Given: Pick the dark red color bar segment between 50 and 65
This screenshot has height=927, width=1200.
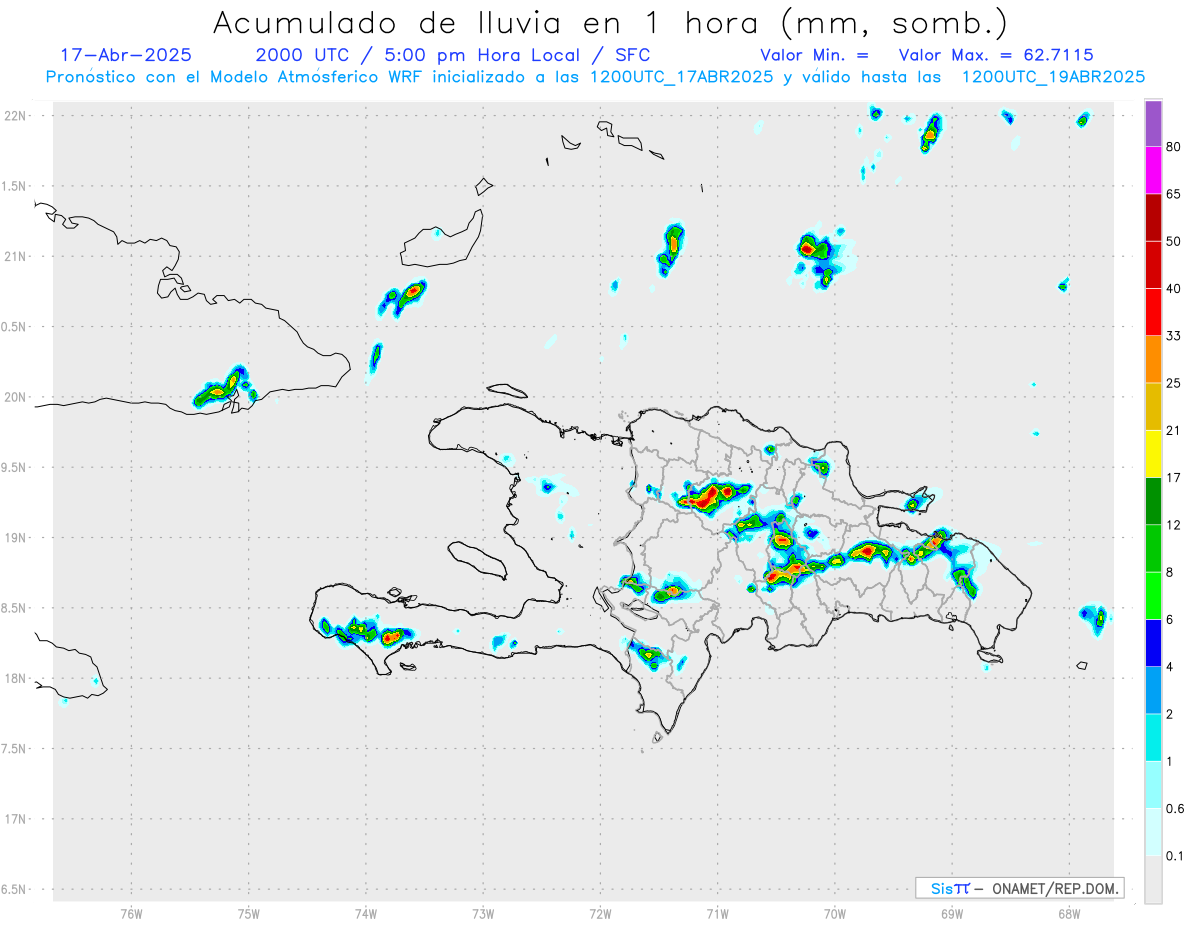Looking at the screenshot, I should pyautogui.click(x=1153, y=218).
